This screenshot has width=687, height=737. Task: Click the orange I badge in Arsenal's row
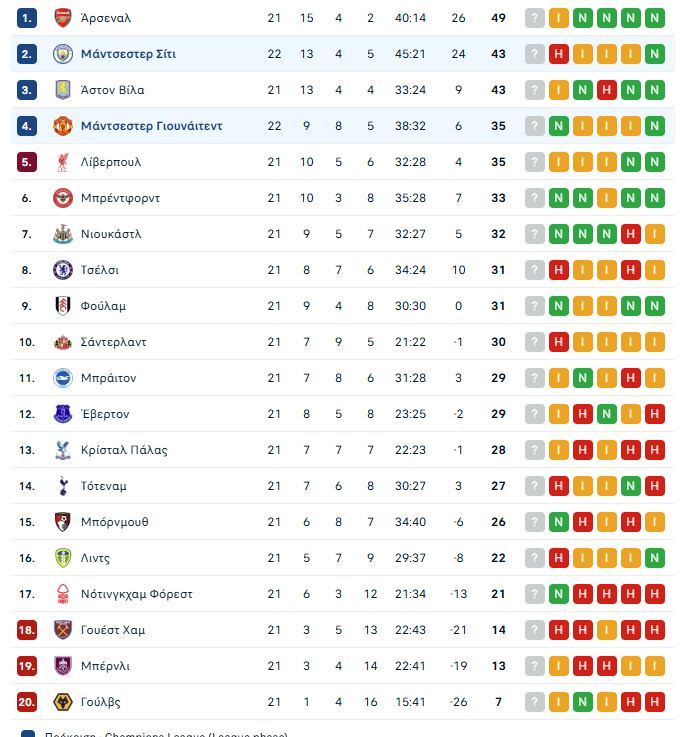(x=559, y=18)
